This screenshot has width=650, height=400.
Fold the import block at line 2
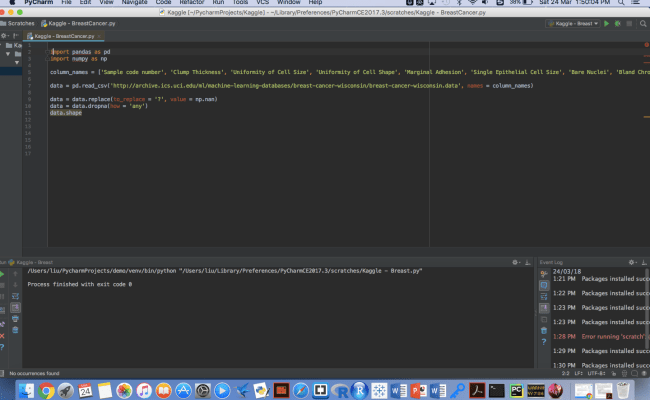47,52
